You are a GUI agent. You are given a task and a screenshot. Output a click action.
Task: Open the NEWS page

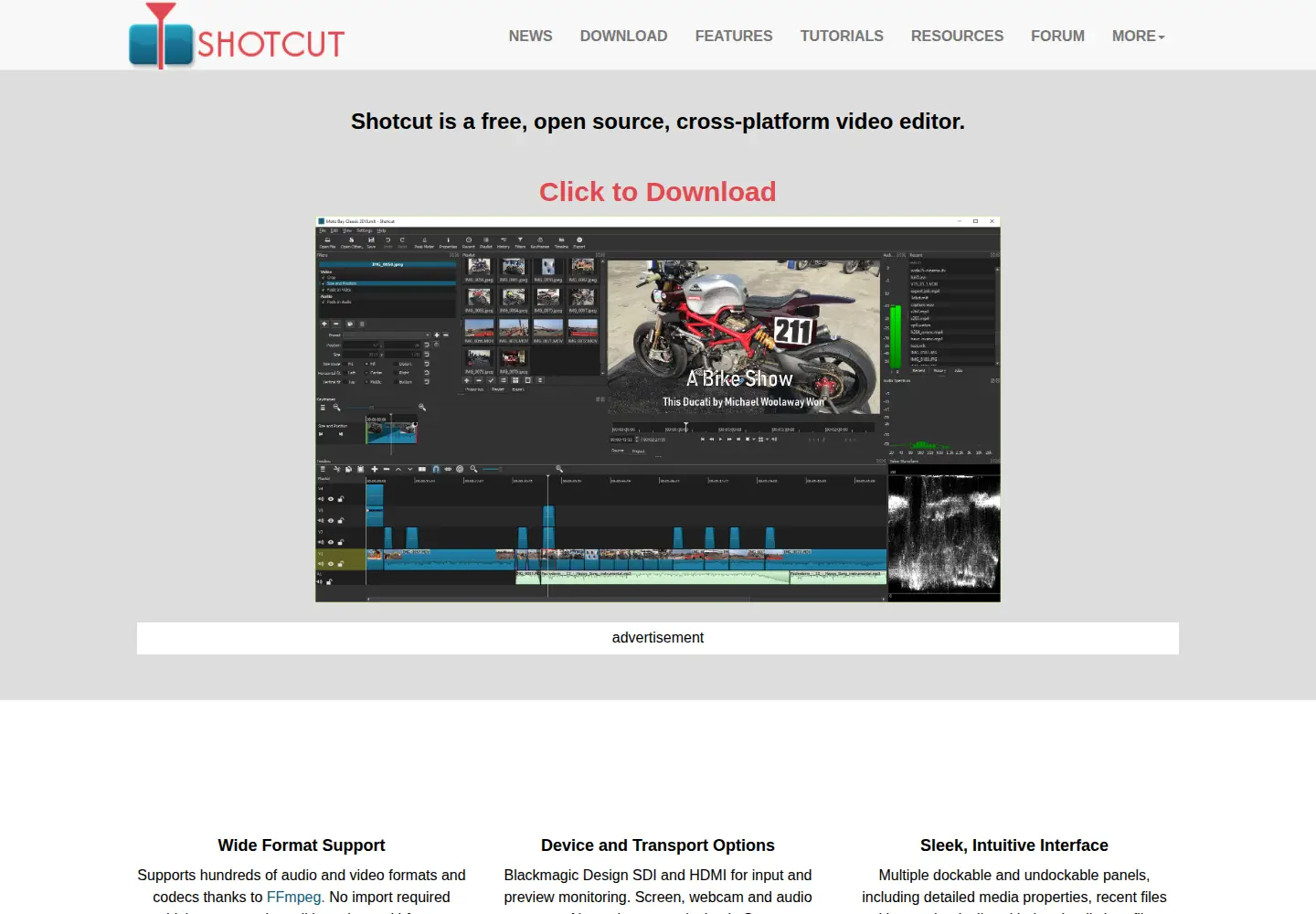[x=530, y=36]
